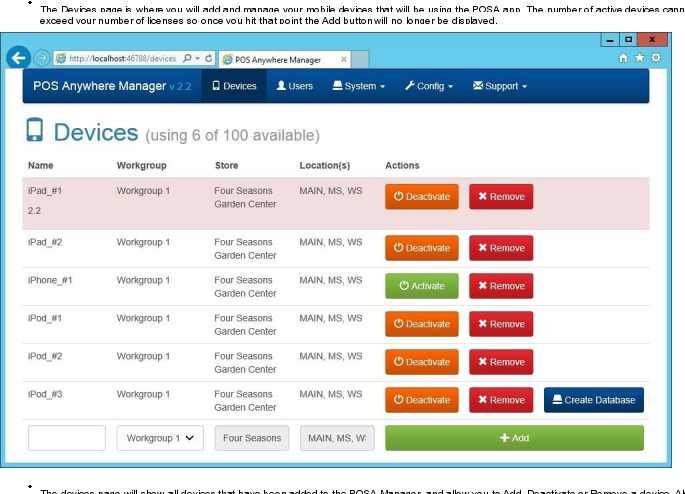Remove the iPod_#2 device
Image resolution: width=685 pixels, height=494 pixels.
501,362
